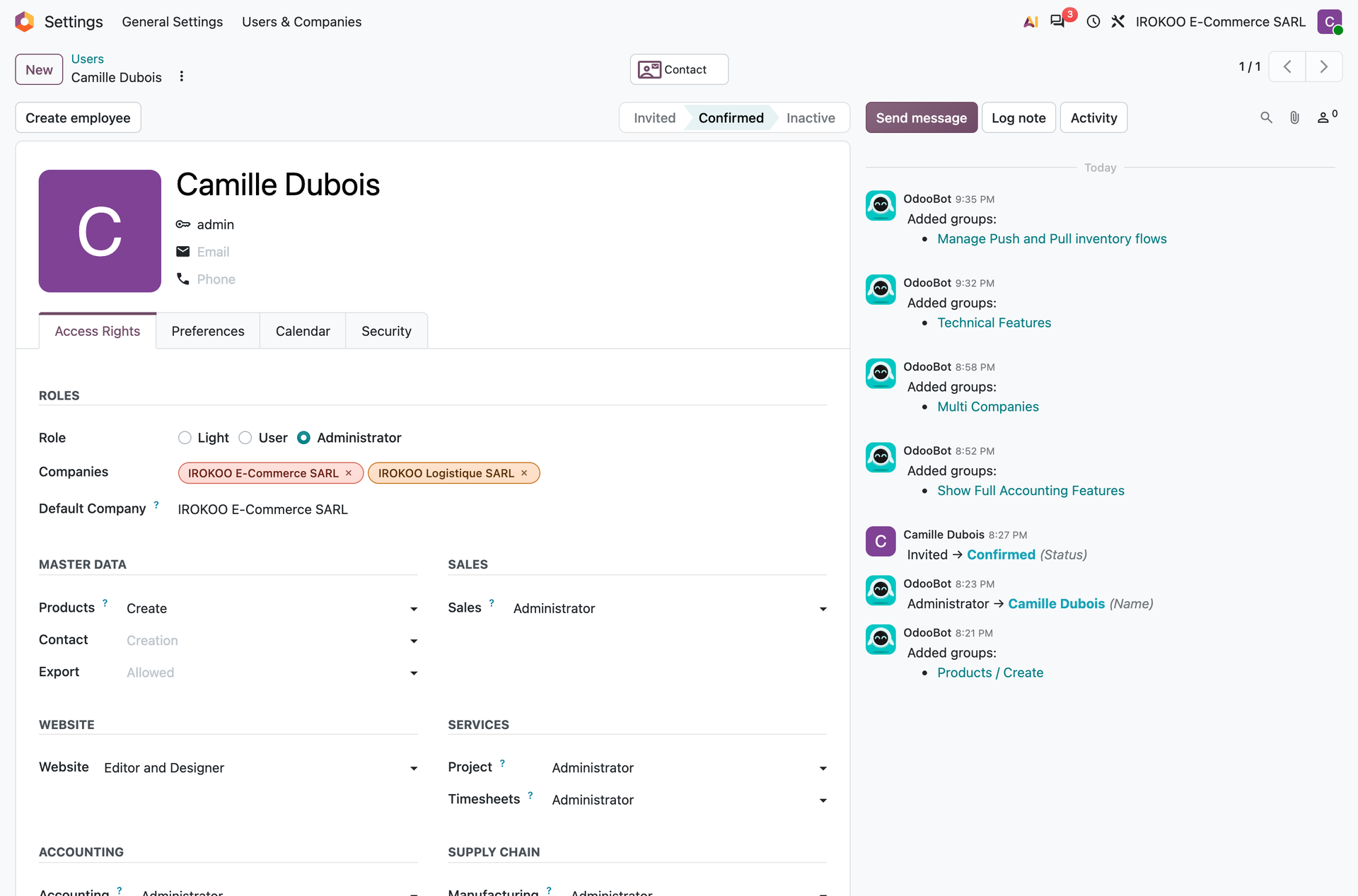The height and width of the screenshot is (896, 1358).
Task: Open conversations with 3 unread messages
Action: [1057, 21]
